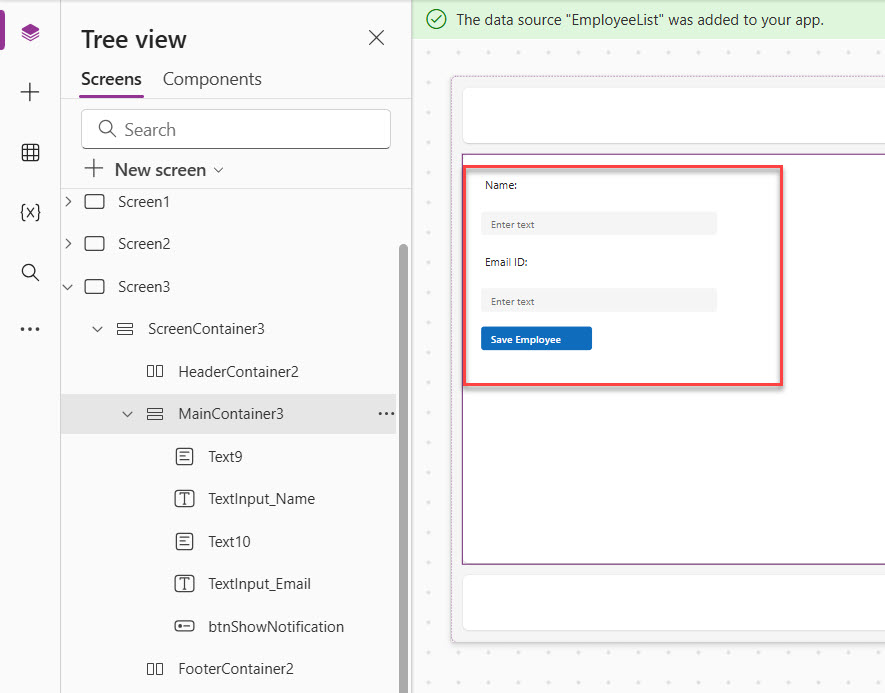Click the btnShowNotification button icon
Screen dimensions: 885x693
coord(185,626)
